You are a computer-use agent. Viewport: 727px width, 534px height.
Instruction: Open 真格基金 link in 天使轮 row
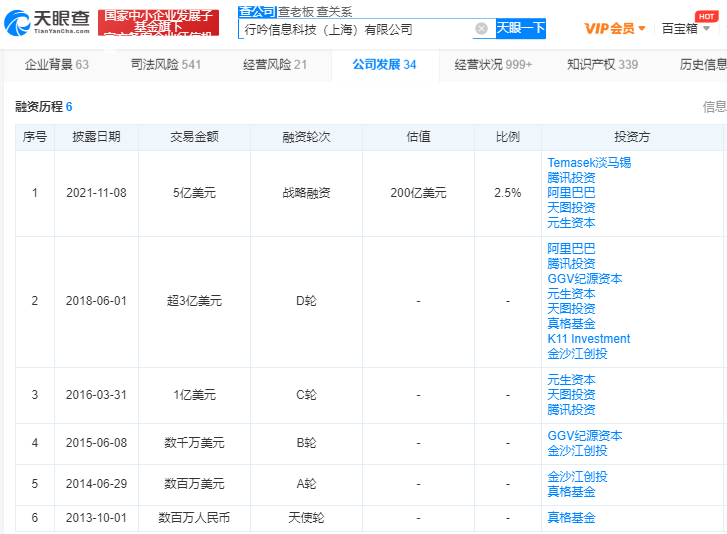pyautogui.click(x=571, y=518)
